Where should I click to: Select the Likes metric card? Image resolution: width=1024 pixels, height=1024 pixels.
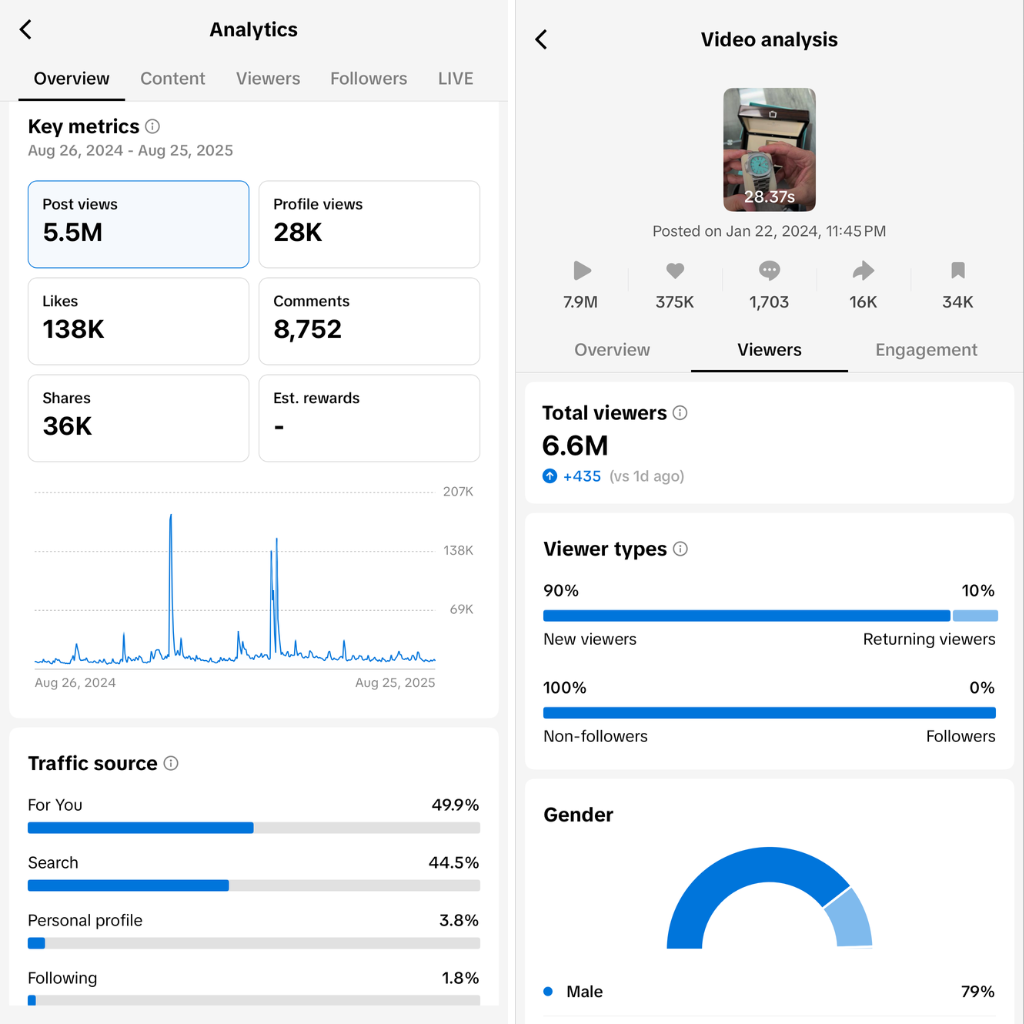[138, 321]
